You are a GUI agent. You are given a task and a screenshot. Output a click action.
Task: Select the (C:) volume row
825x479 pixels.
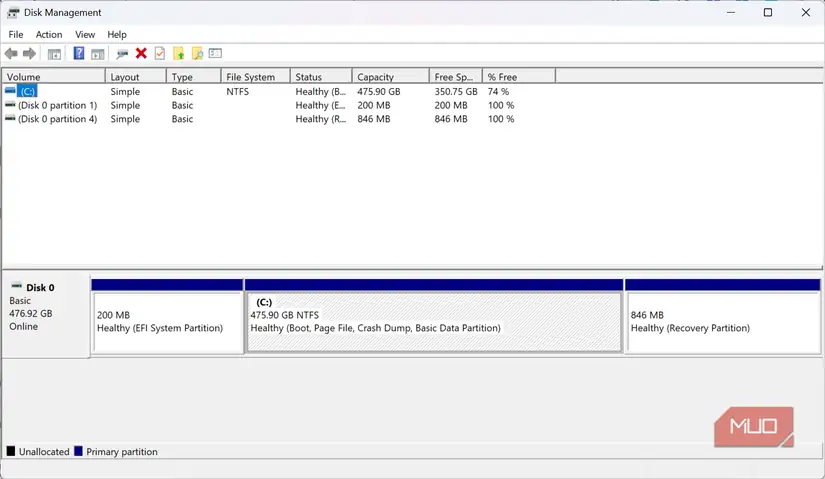point(279,92)
